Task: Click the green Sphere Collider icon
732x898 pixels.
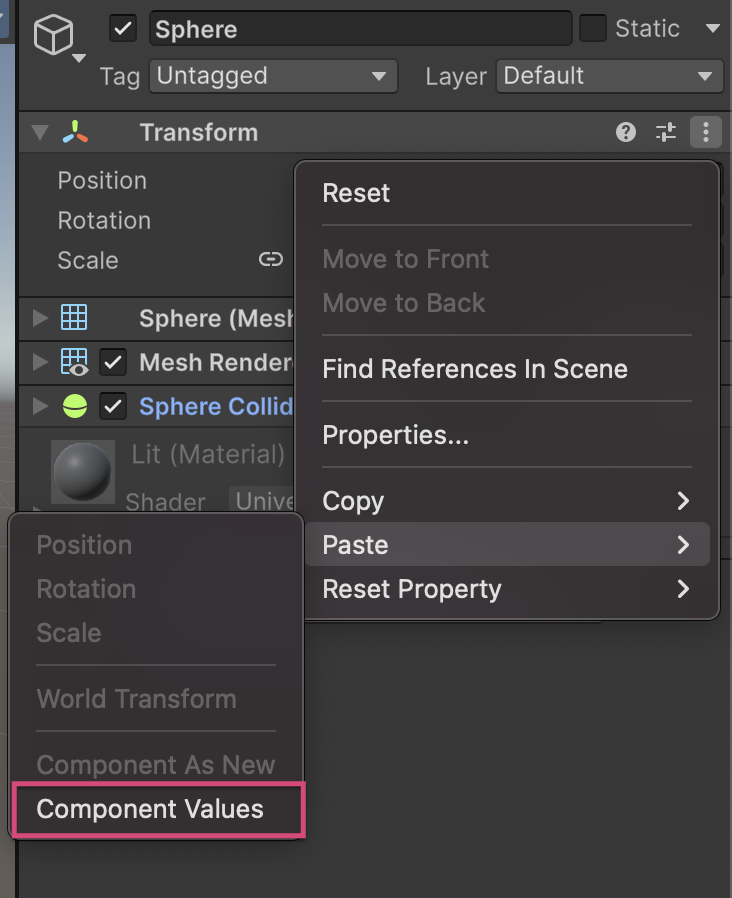Action: pos(74,406)
